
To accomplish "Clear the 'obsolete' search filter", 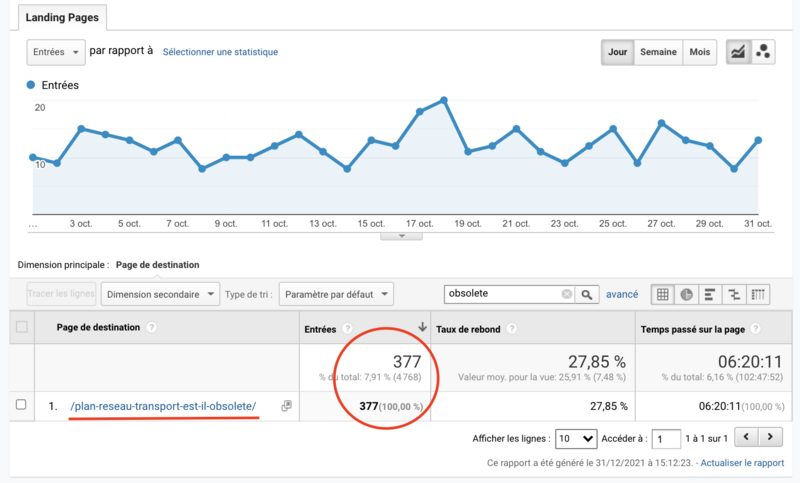I will 566,294.
